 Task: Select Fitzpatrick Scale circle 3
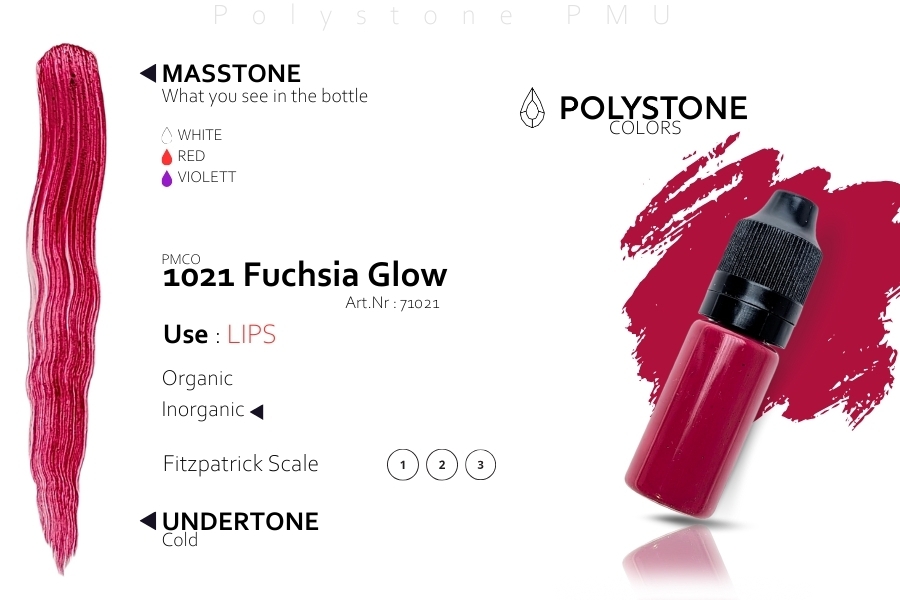480,464
